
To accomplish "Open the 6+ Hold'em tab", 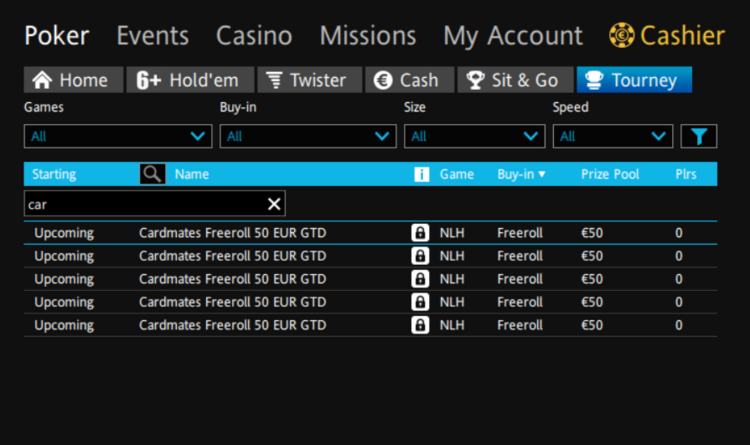I will (x=190, y=80).
